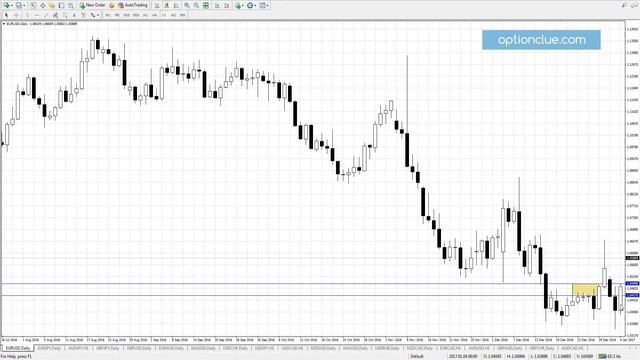Select the Fibonacci Retracement tool
The width and height of the screenshot is (640, 360).
click(x=65, y=15)
